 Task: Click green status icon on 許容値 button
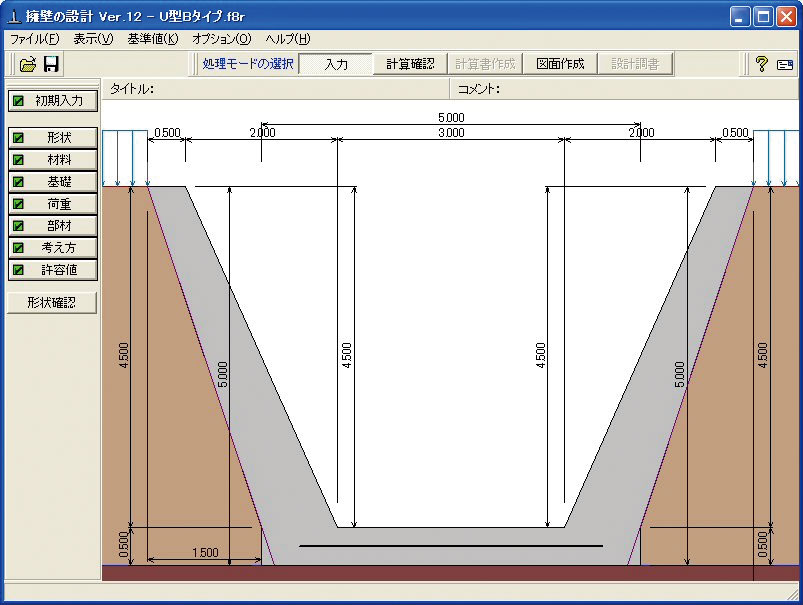pyautogui.click(x=18, y=270)
